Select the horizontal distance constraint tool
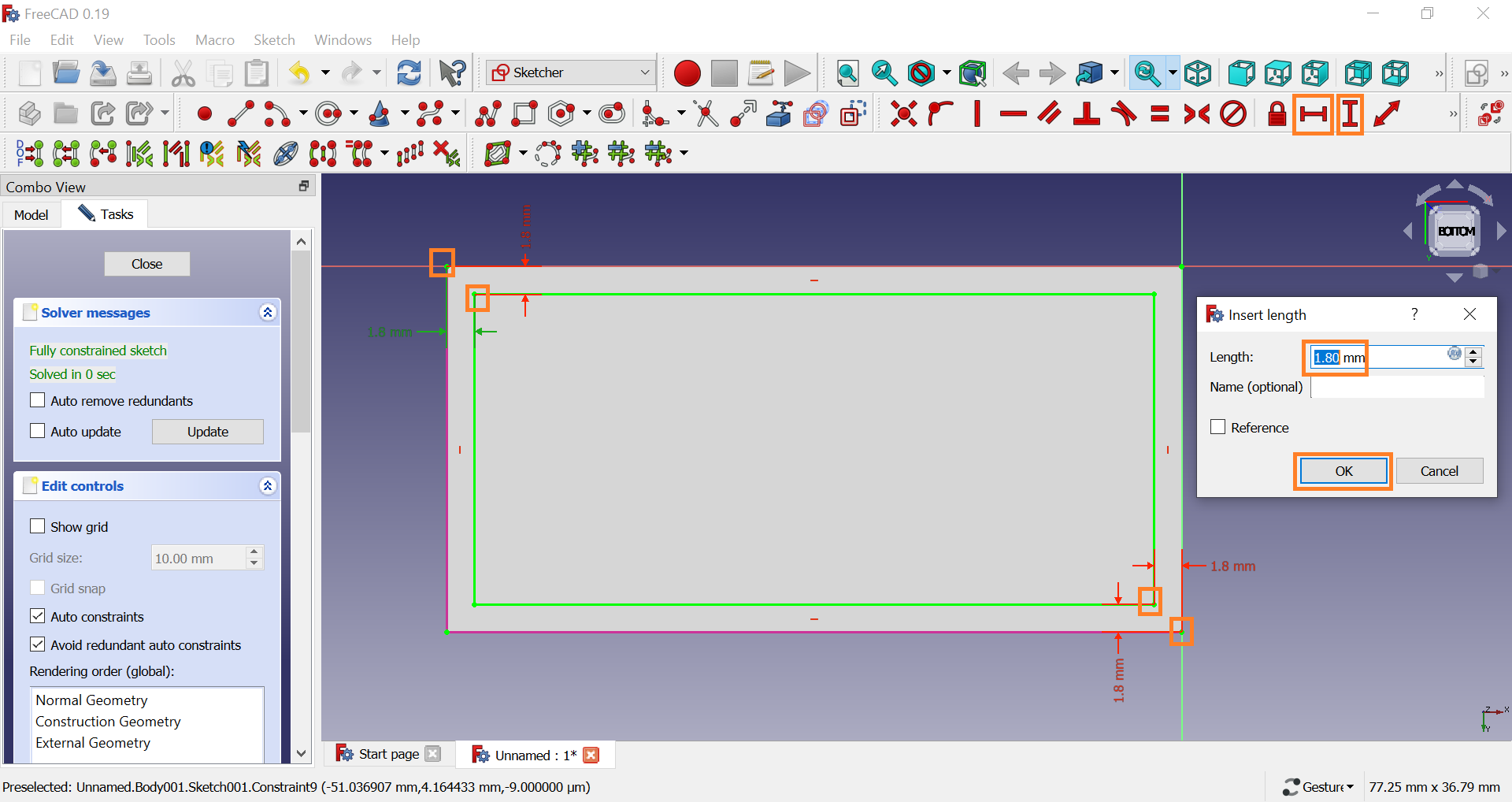 (1313, 114)
